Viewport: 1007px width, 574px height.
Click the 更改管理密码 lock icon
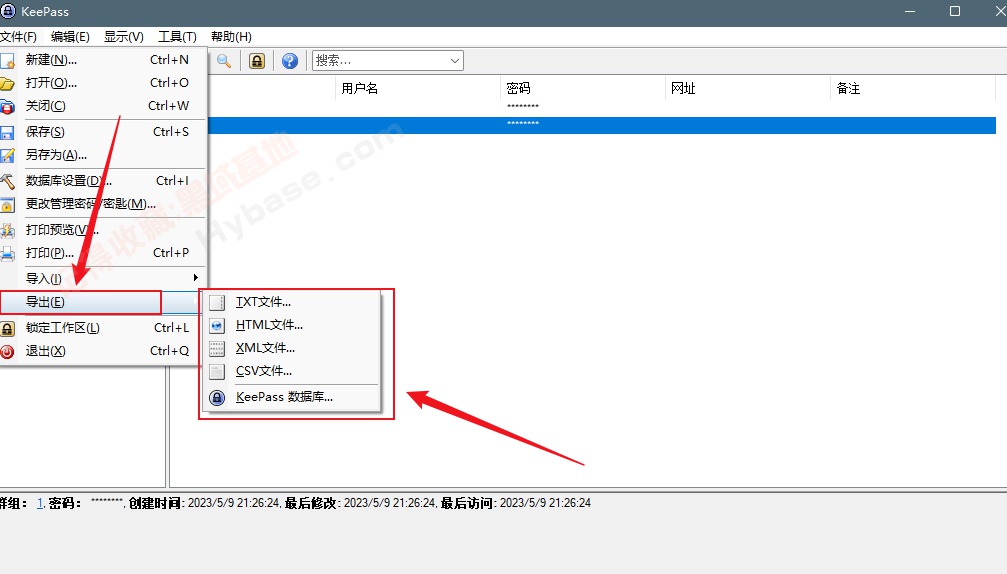[x=7, y=204]
